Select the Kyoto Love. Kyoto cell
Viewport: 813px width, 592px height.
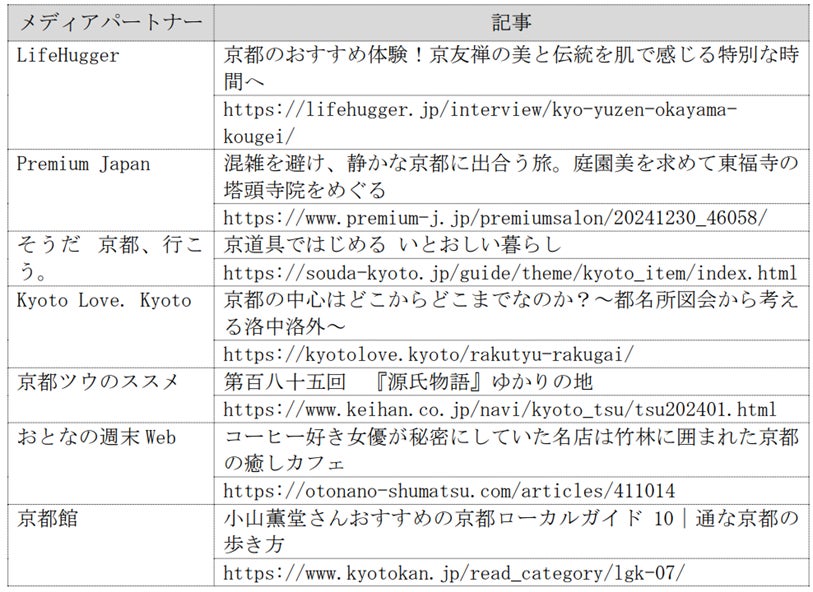click(x=110, y=327)
